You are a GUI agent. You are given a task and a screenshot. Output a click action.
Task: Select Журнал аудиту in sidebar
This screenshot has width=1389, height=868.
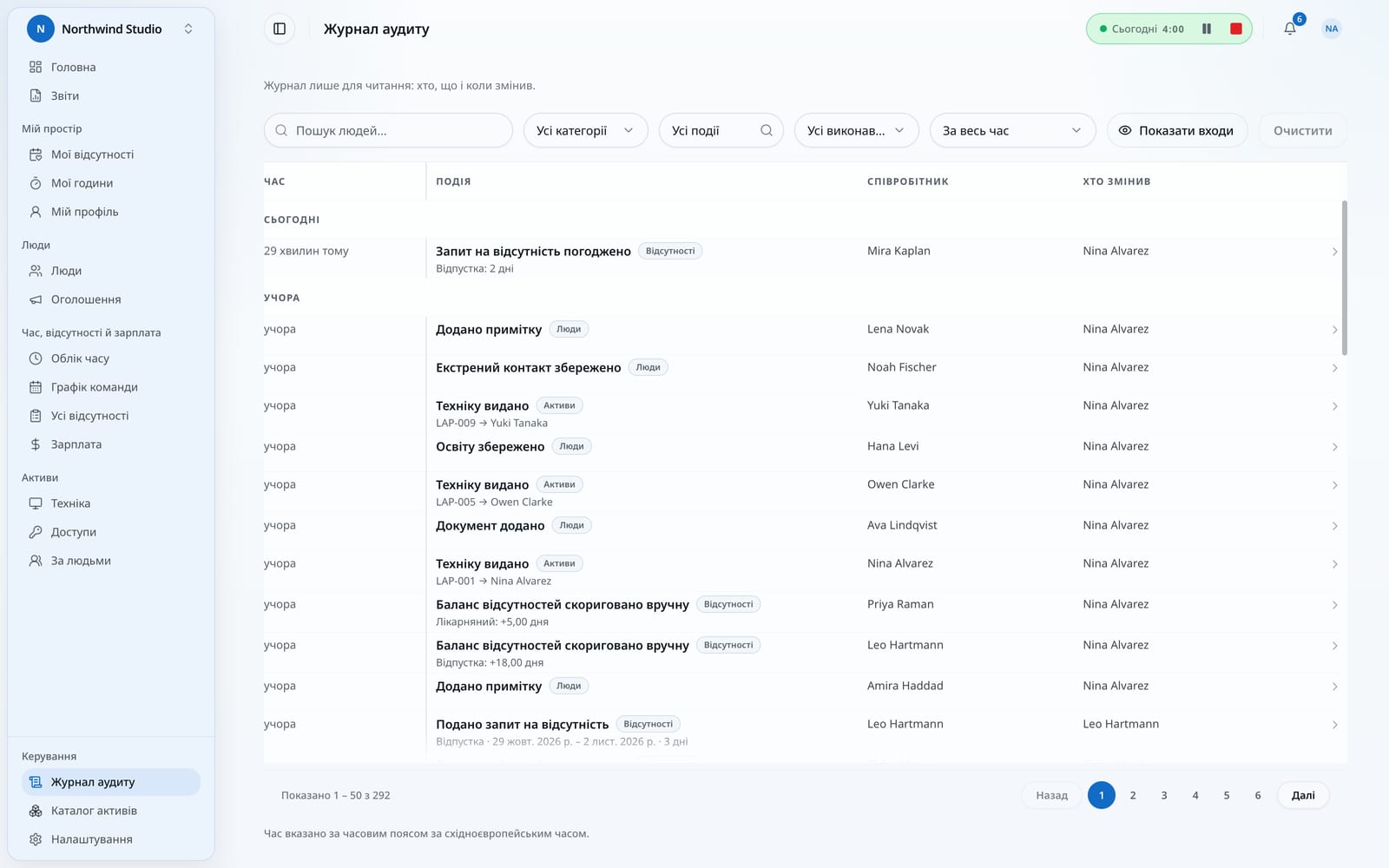(111, 782)
